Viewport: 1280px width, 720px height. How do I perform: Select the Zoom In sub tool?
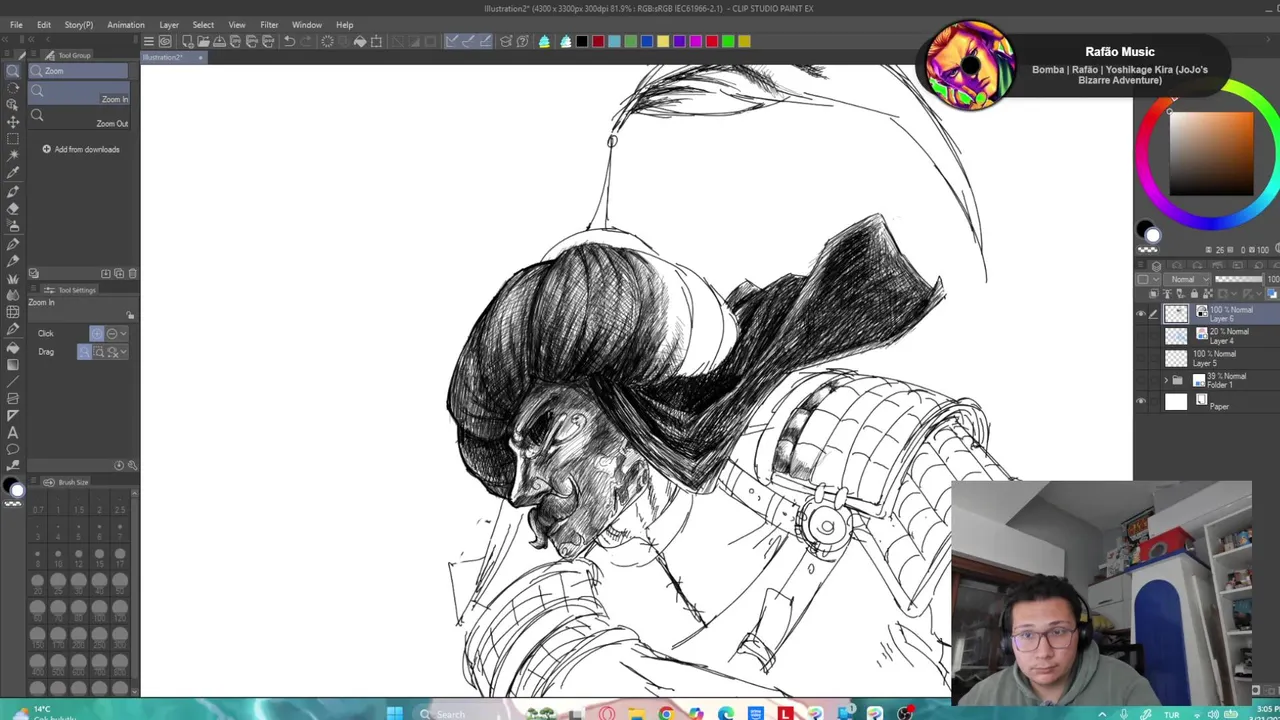(x=80, y=93)
